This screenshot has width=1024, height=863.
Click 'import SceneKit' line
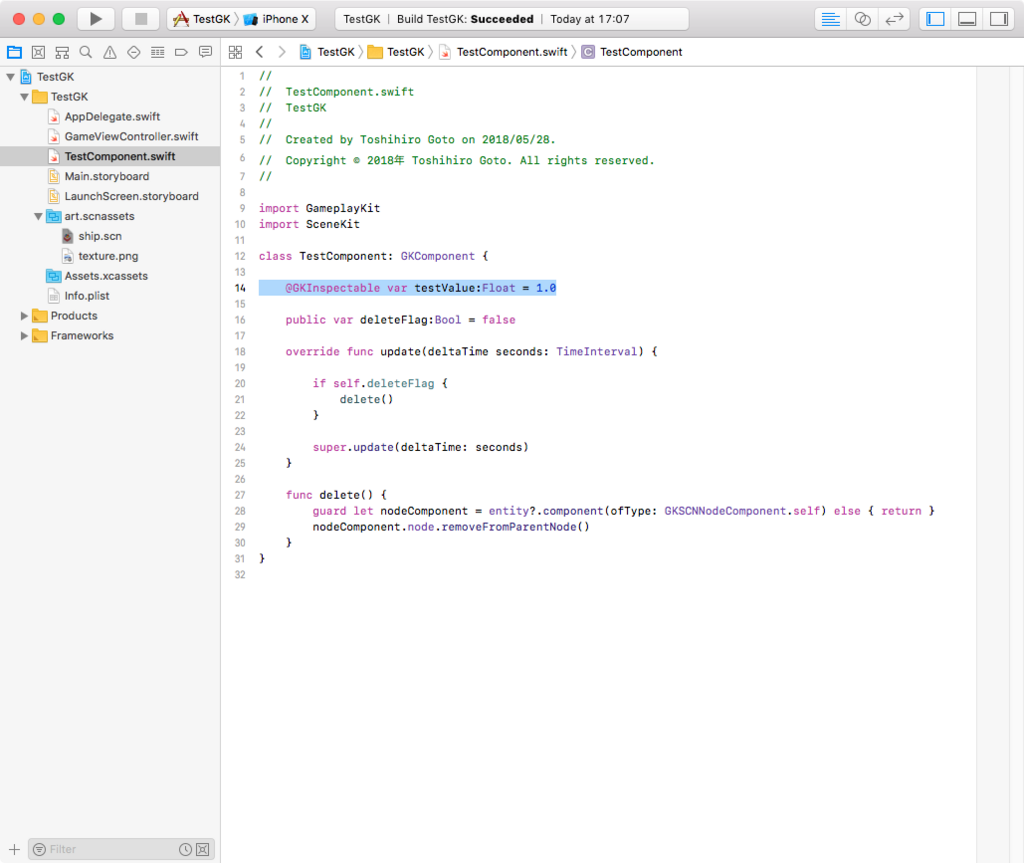tap(309, 224)
